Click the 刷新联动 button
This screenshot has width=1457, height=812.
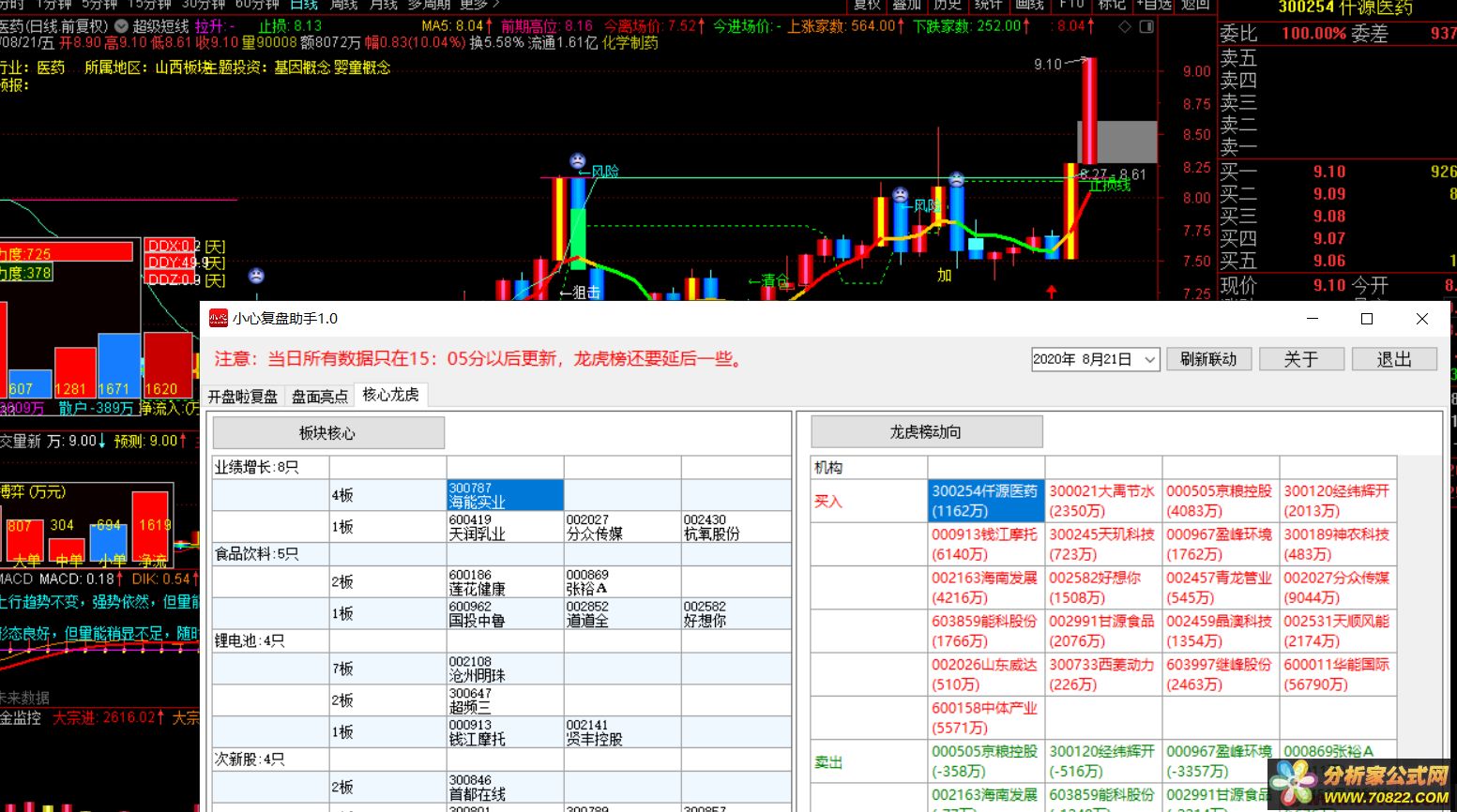point(1208,359)
